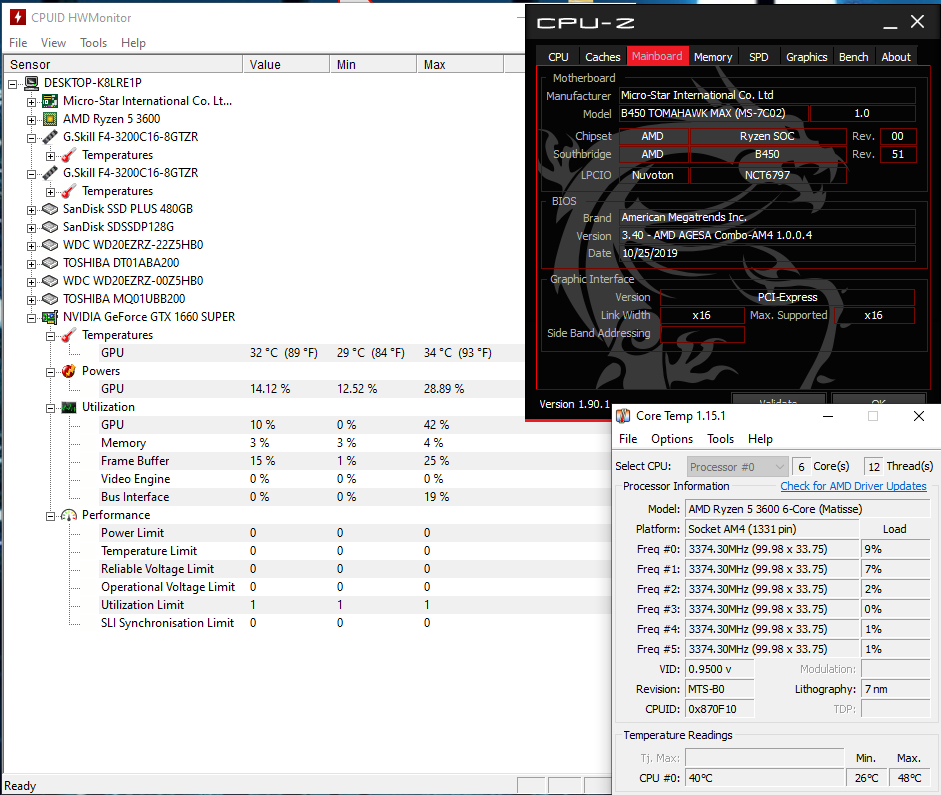Collapse the Utilization section under NVIDIA GPU
941x795 pixels.
tap(50, 408)
